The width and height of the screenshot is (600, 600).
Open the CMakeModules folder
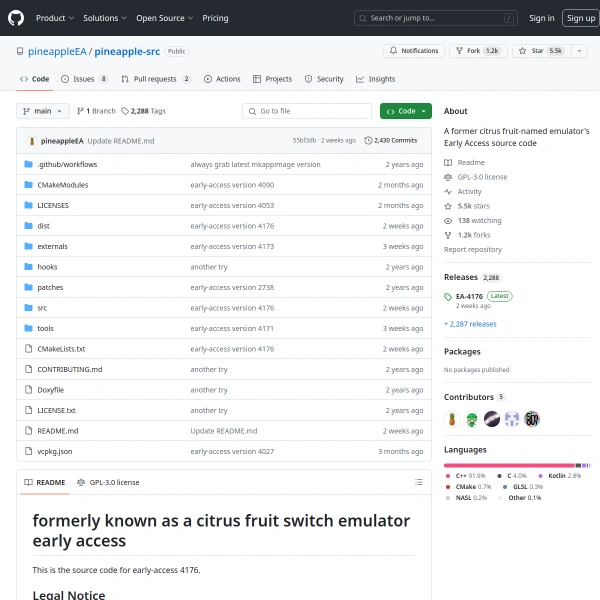[x=63, y=185]
